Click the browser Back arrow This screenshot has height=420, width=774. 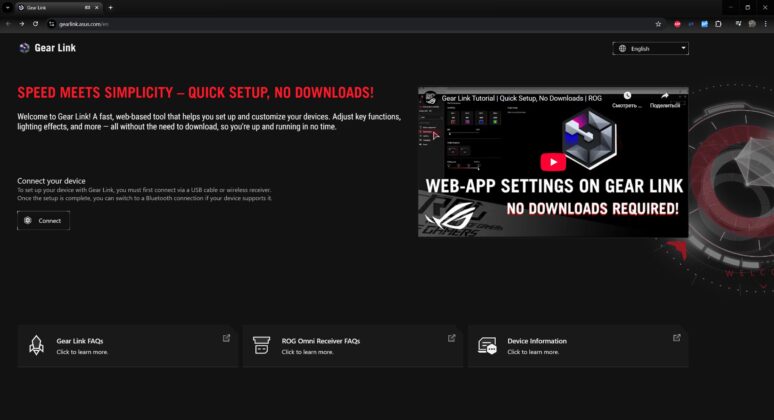click(8, 24)
